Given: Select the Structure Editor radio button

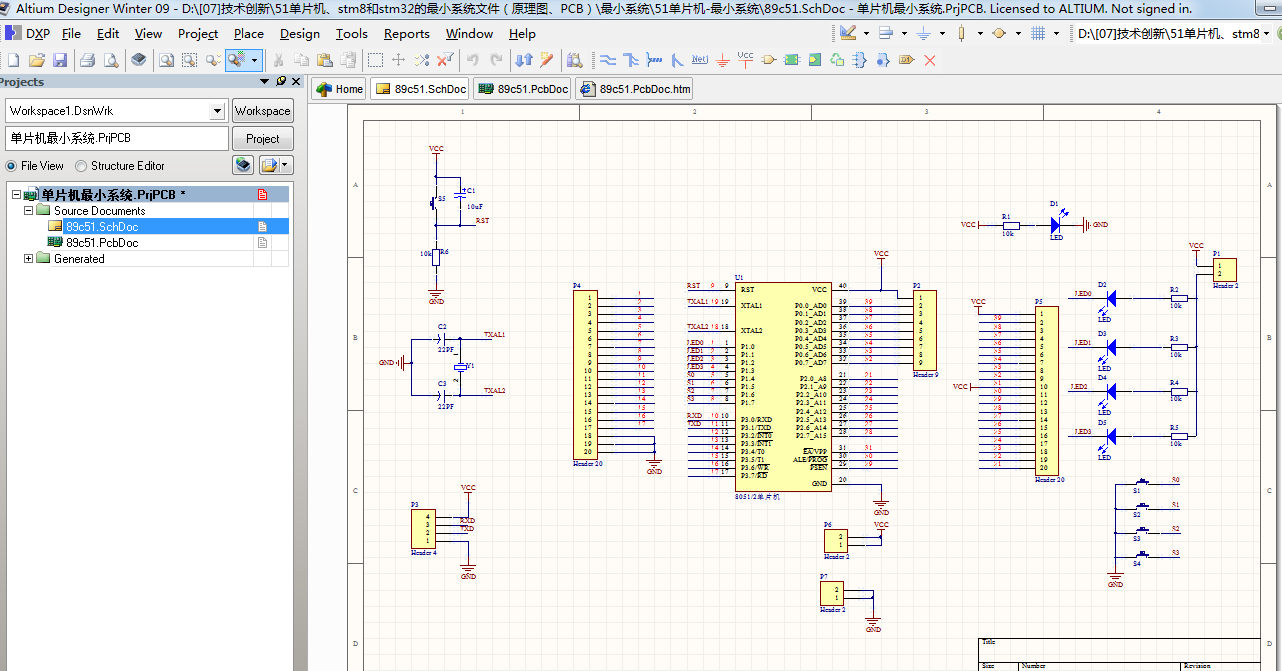Looking at the screenshot, I should tap(81, 166).
